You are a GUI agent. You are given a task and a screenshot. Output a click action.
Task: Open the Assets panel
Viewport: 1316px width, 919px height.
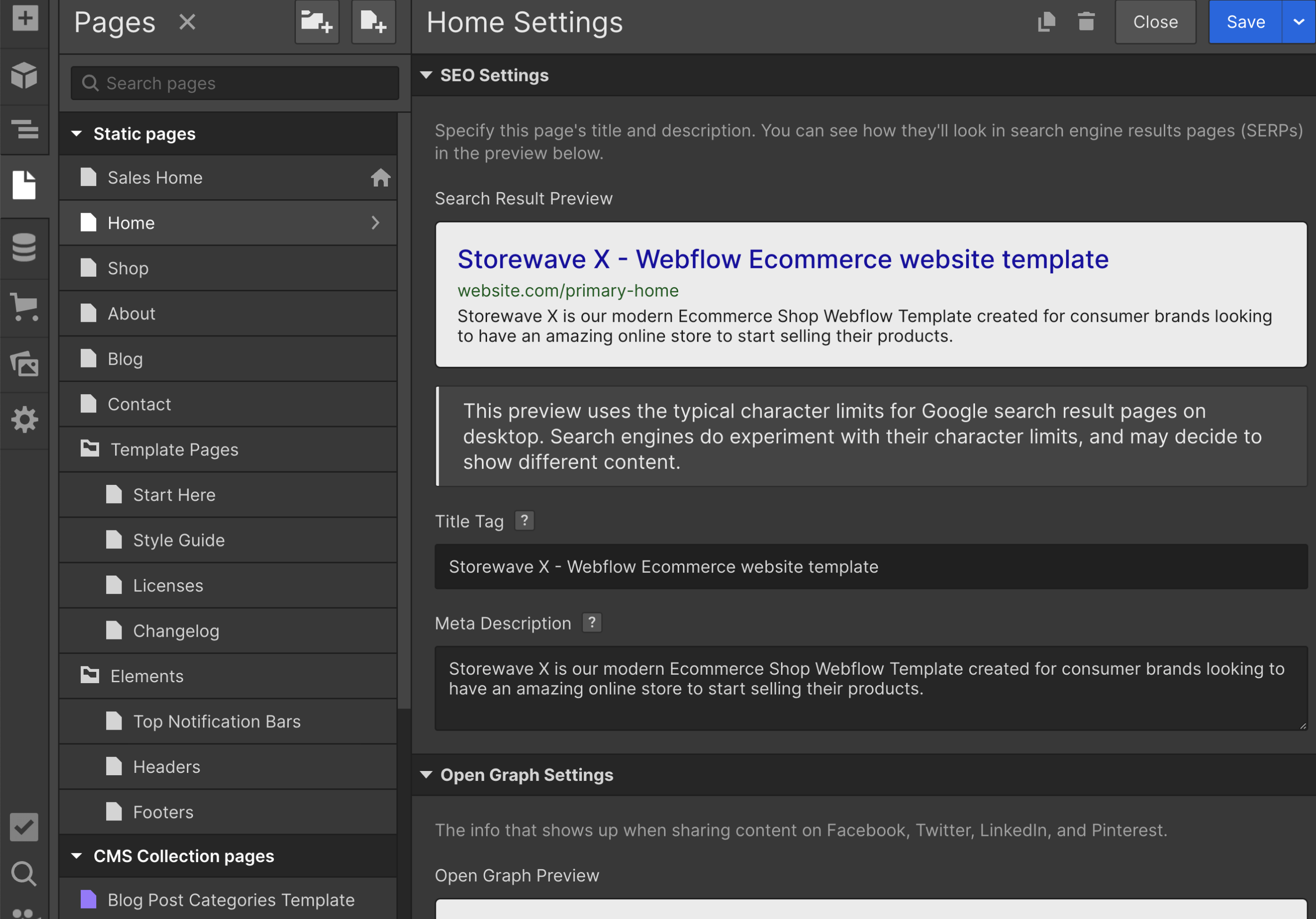24,364
